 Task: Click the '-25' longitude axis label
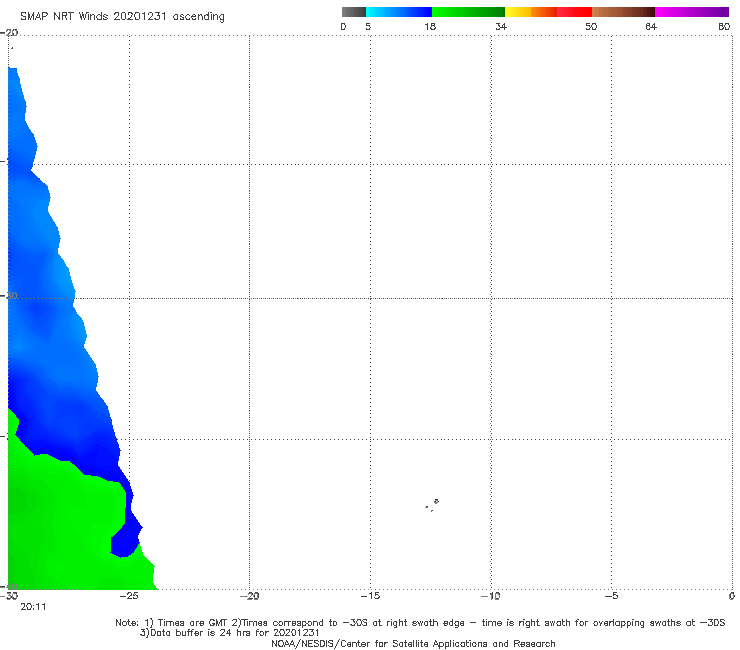pyautogui.click(x=129, y=596)
